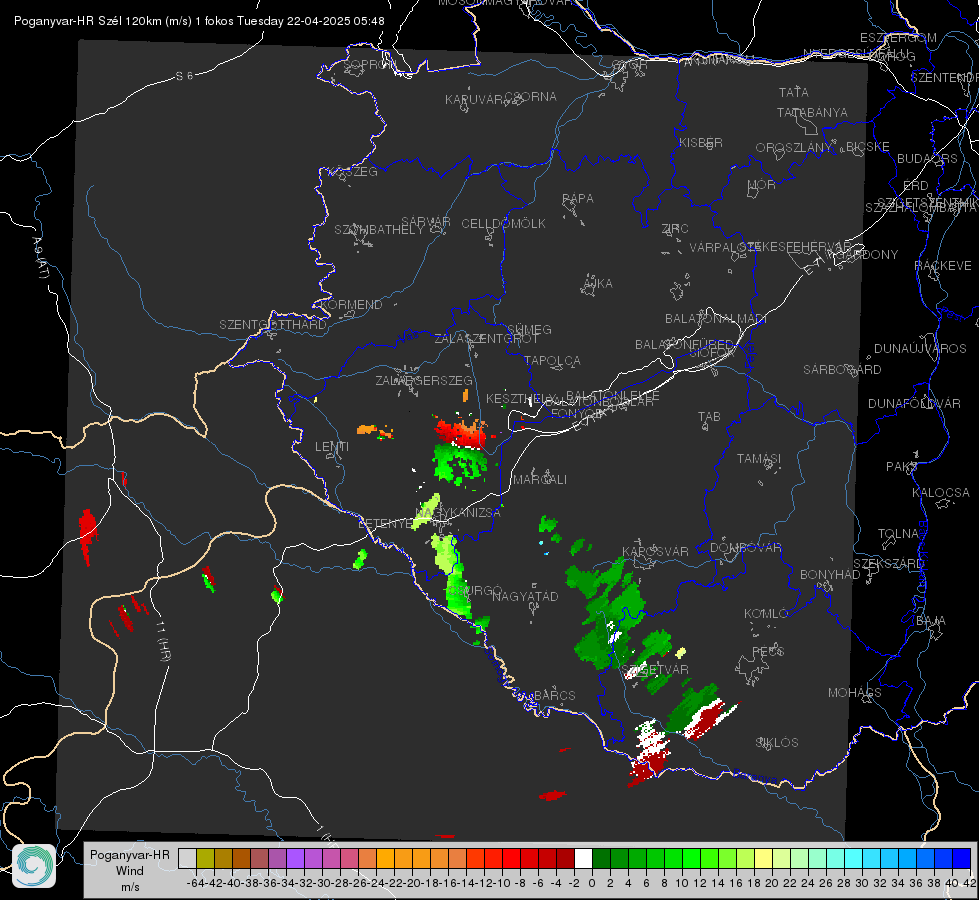Click the MOHACS label
Viewport: 979px width, 900px height.
[855, 693]
